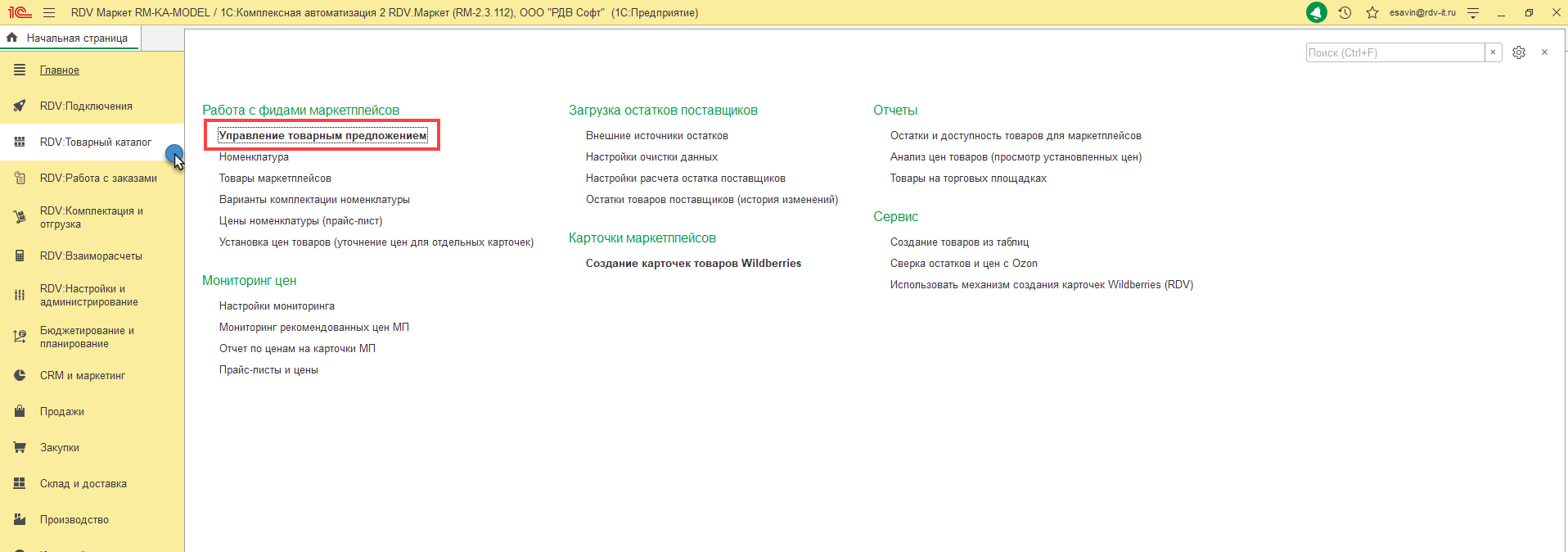
Task: Clear the search field with the x button
Action: (x=1493, y=52)
